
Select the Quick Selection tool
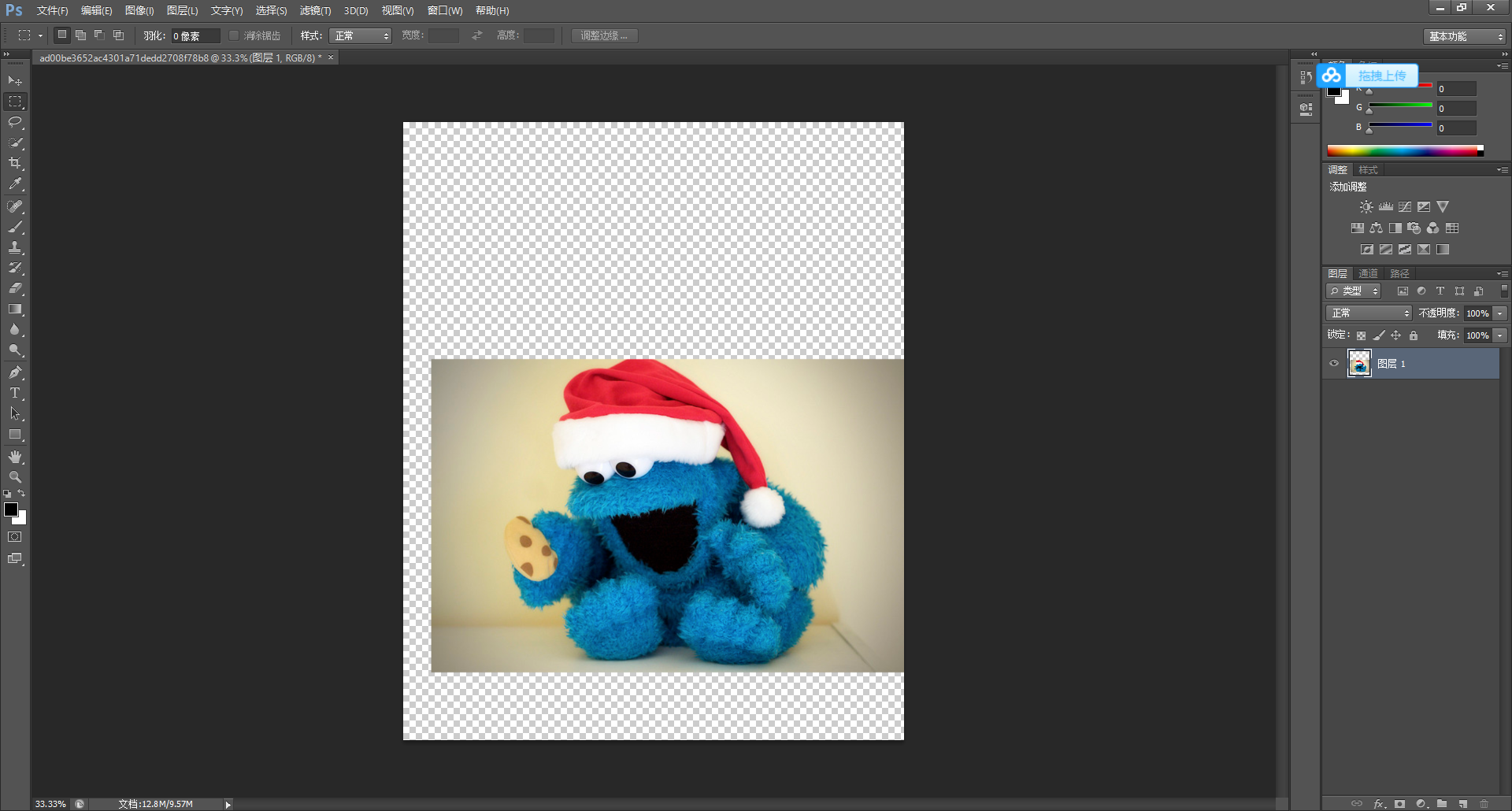[15, 143]
